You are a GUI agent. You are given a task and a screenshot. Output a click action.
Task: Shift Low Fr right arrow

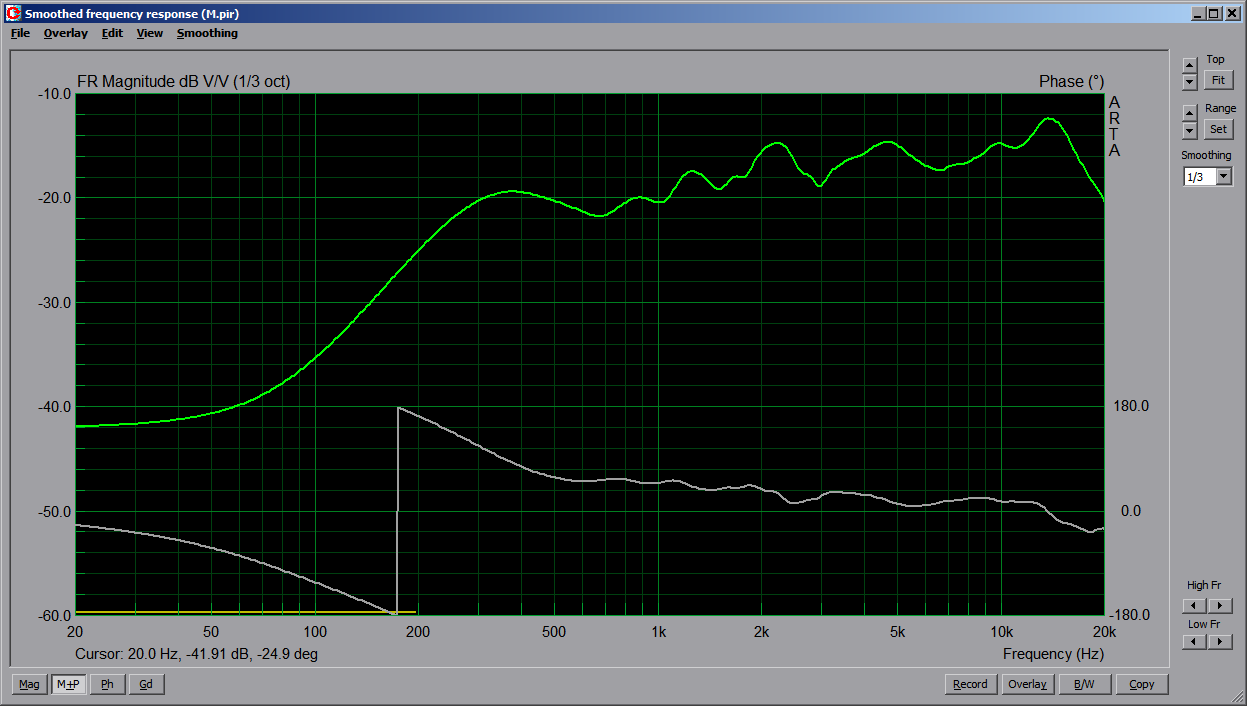click(1220, 642)
